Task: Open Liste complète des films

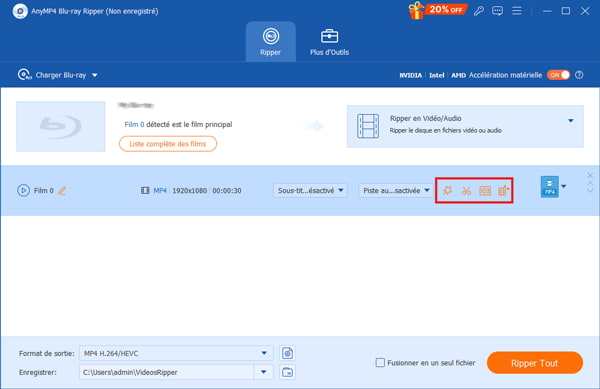Action: [168, 144]
